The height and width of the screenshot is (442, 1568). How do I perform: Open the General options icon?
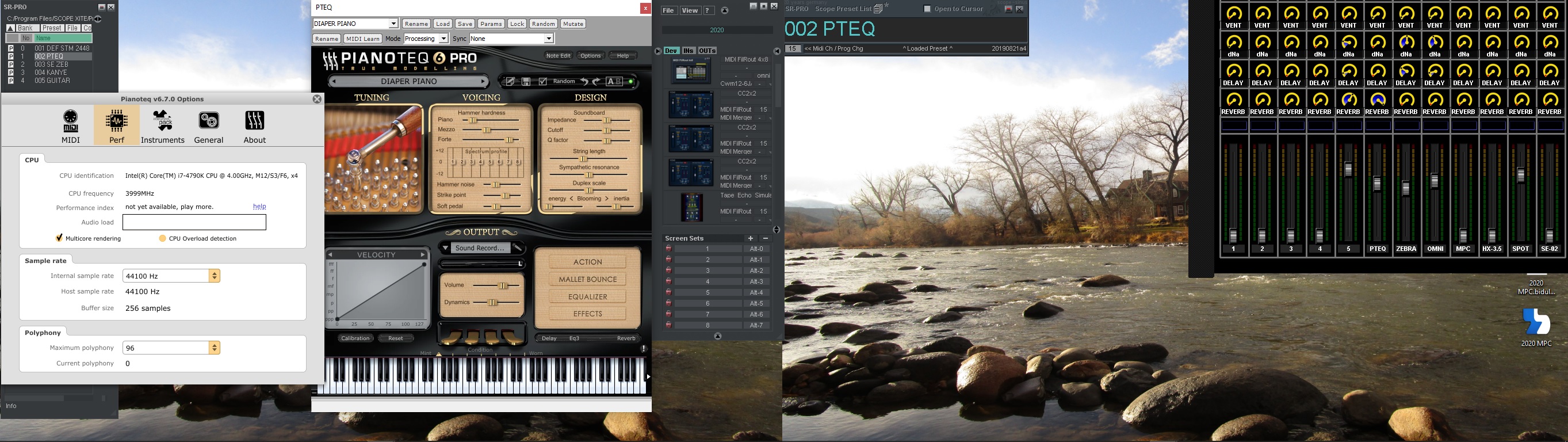click(209, 120)
